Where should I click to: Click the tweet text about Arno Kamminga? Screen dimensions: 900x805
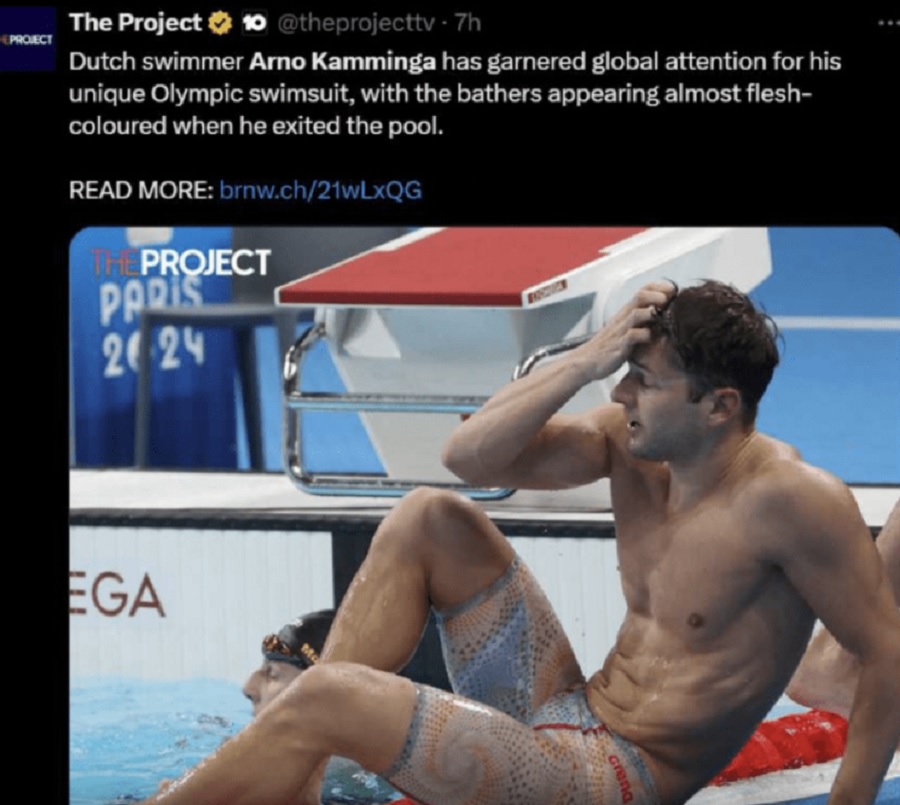click(x=455, y=93)
